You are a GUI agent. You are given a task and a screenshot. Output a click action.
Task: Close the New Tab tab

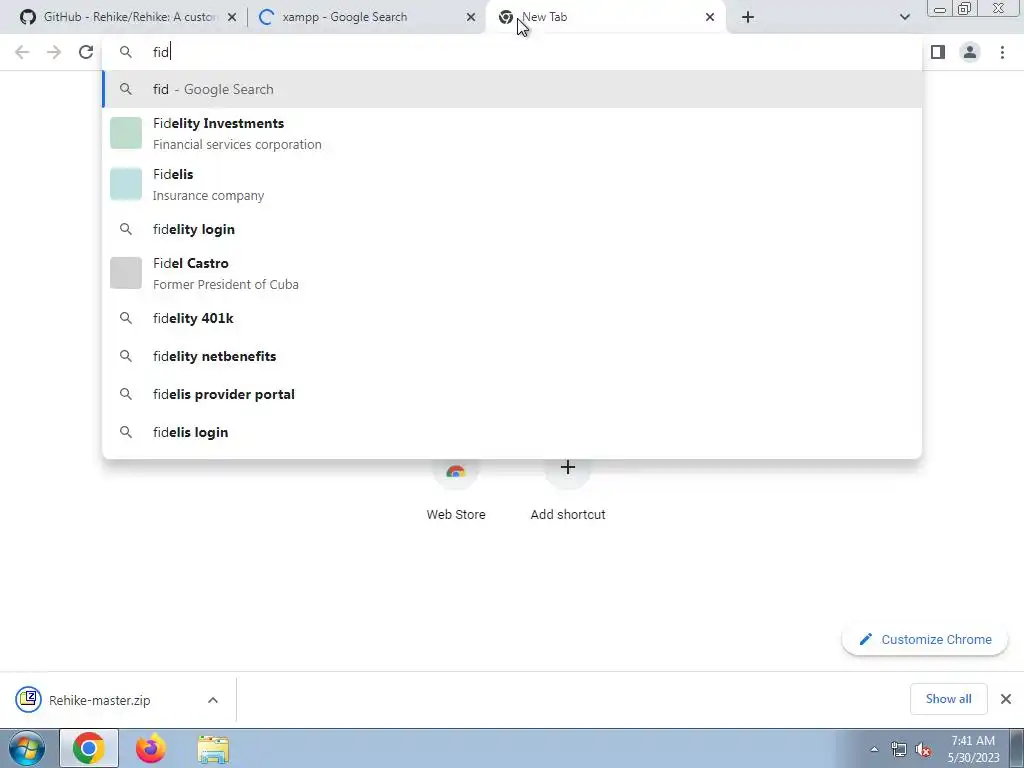pyautogui.click(x=710, y=17)
